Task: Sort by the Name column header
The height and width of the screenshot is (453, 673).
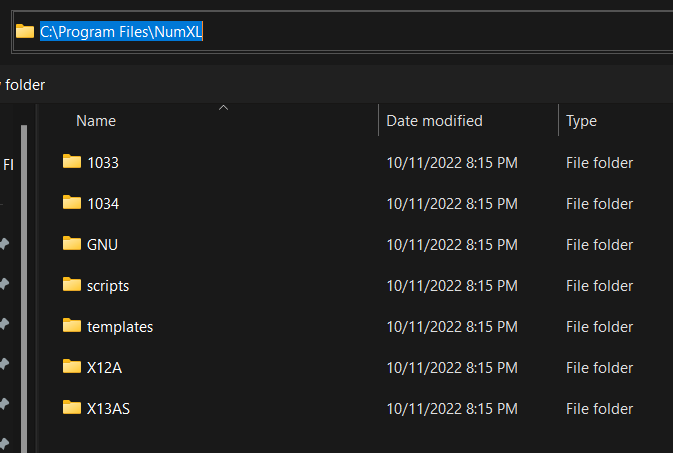Action: [x=96, y=121]
